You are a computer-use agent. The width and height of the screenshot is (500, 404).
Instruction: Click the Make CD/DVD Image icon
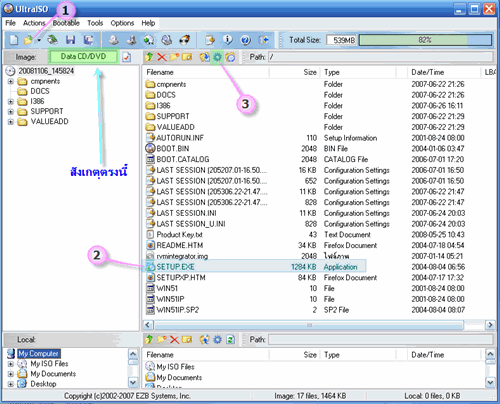click(x=114, y=40)
